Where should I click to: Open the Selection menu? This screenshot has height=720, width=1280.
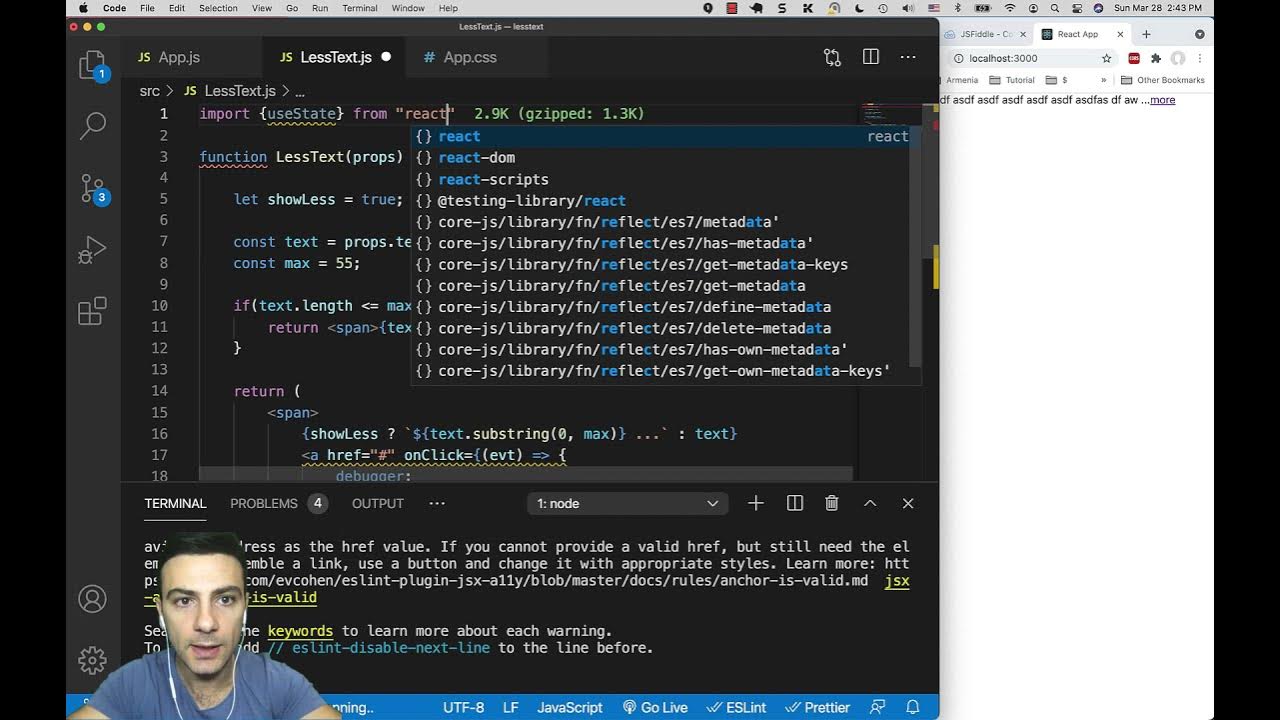coord(218,8)
